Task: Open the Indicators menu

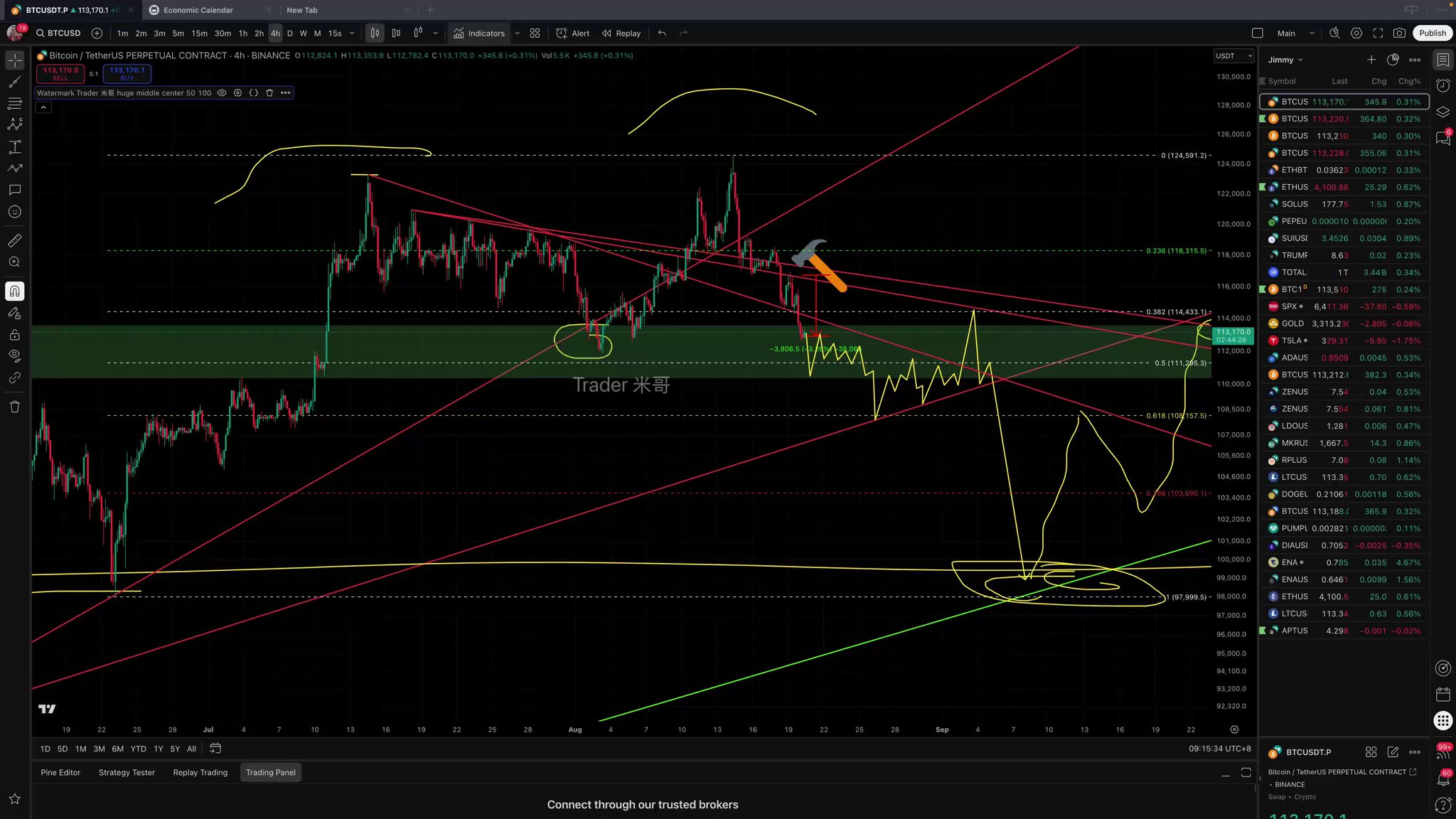Action: (479, 33)
